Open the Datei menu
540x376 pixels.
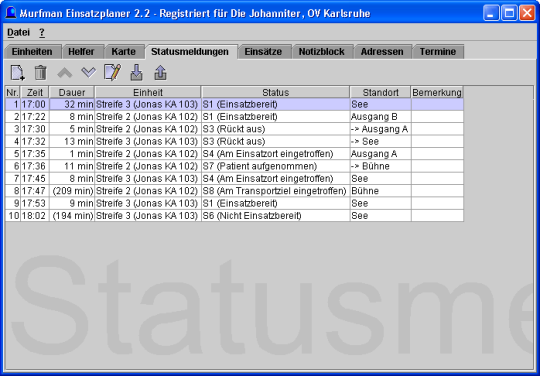(19, 32)
